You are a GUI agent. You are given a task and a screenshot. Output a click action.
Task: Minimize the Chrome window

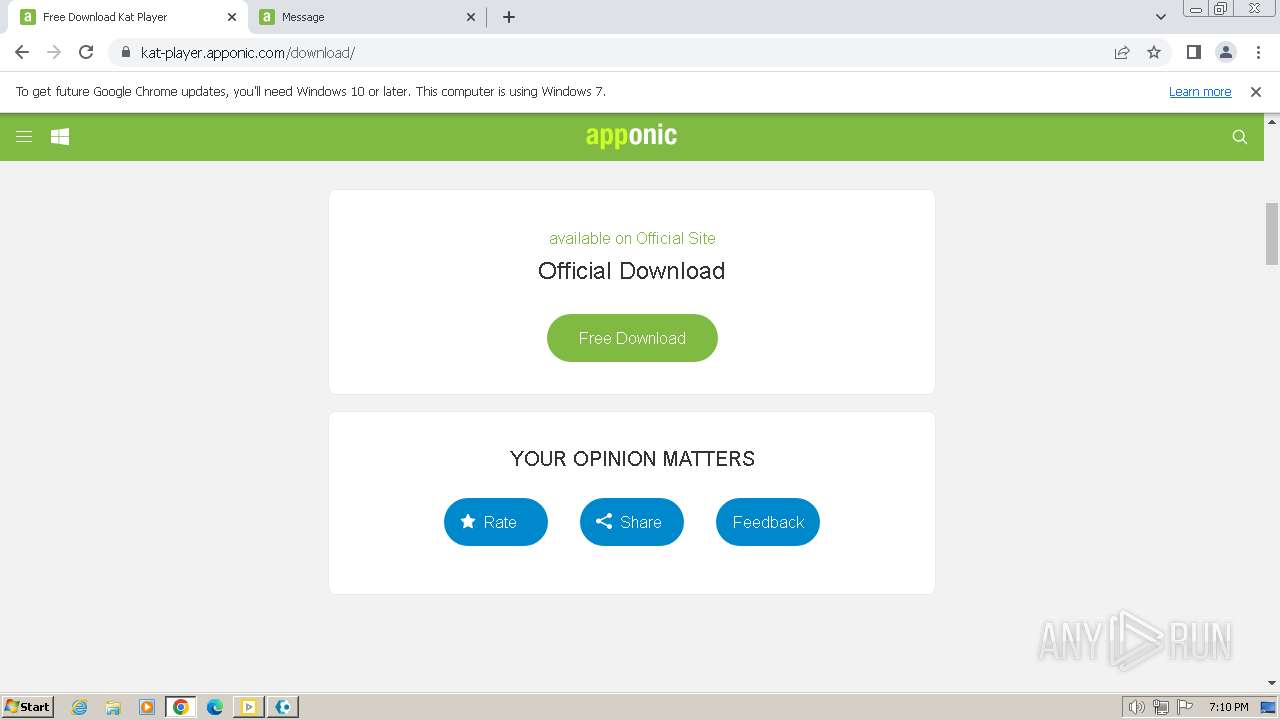tap(1196, 9)
